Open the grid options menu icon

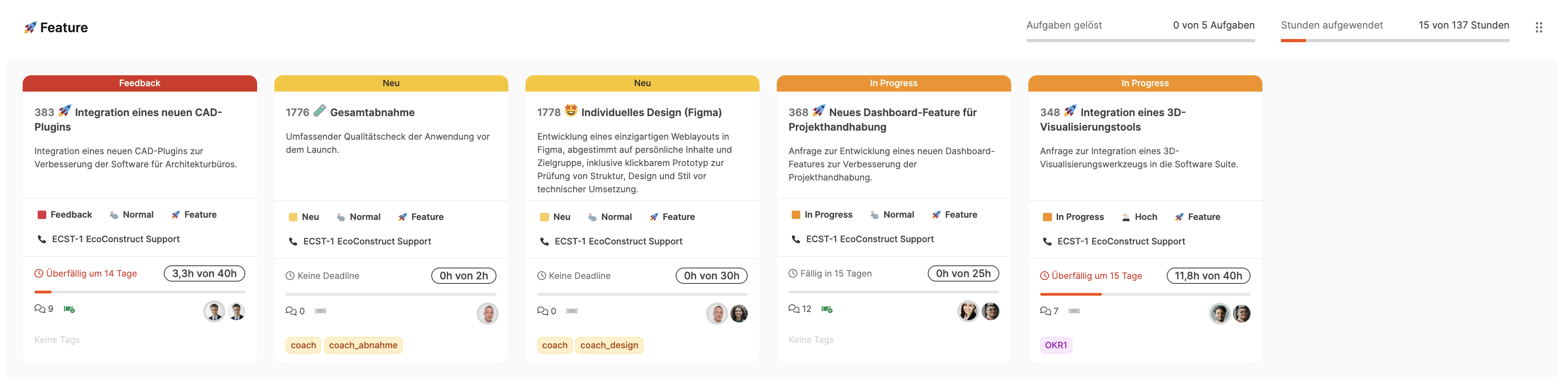(x=1538, y=27)
